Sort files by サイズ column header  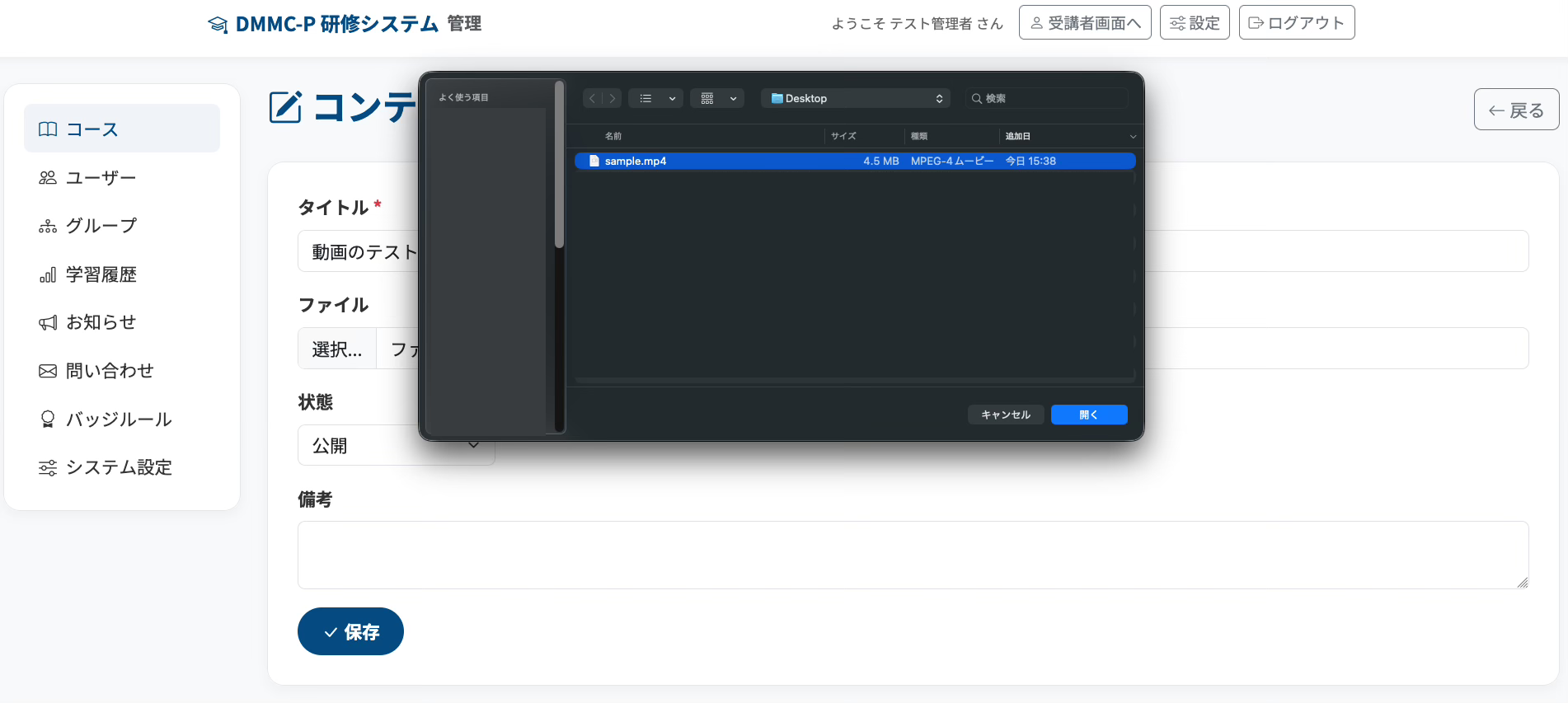[x=843, y=136]
